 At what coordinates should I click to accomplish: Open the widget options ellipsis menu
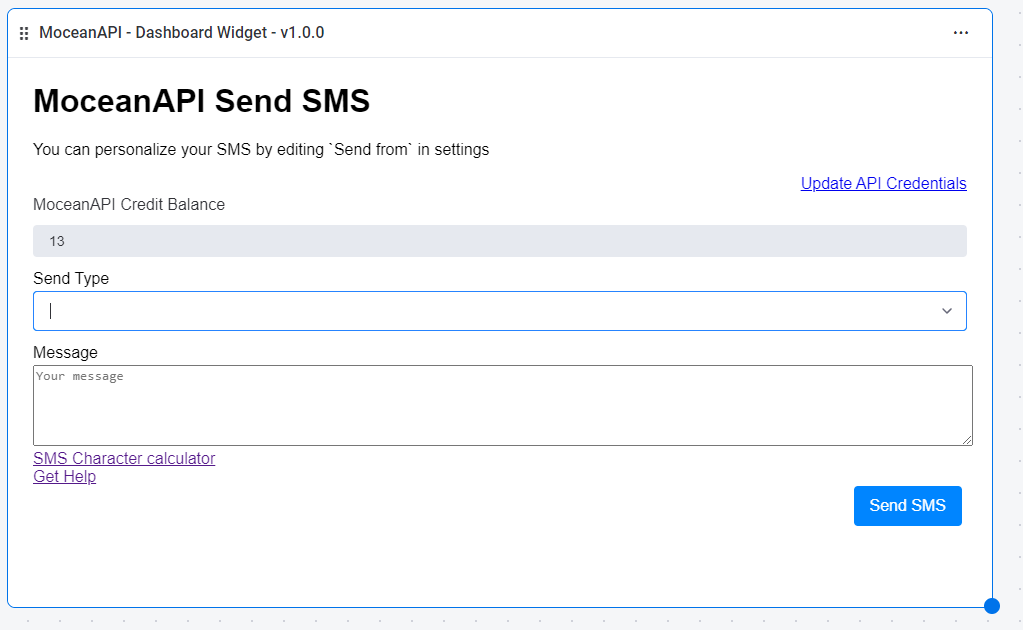coord(960,32)
